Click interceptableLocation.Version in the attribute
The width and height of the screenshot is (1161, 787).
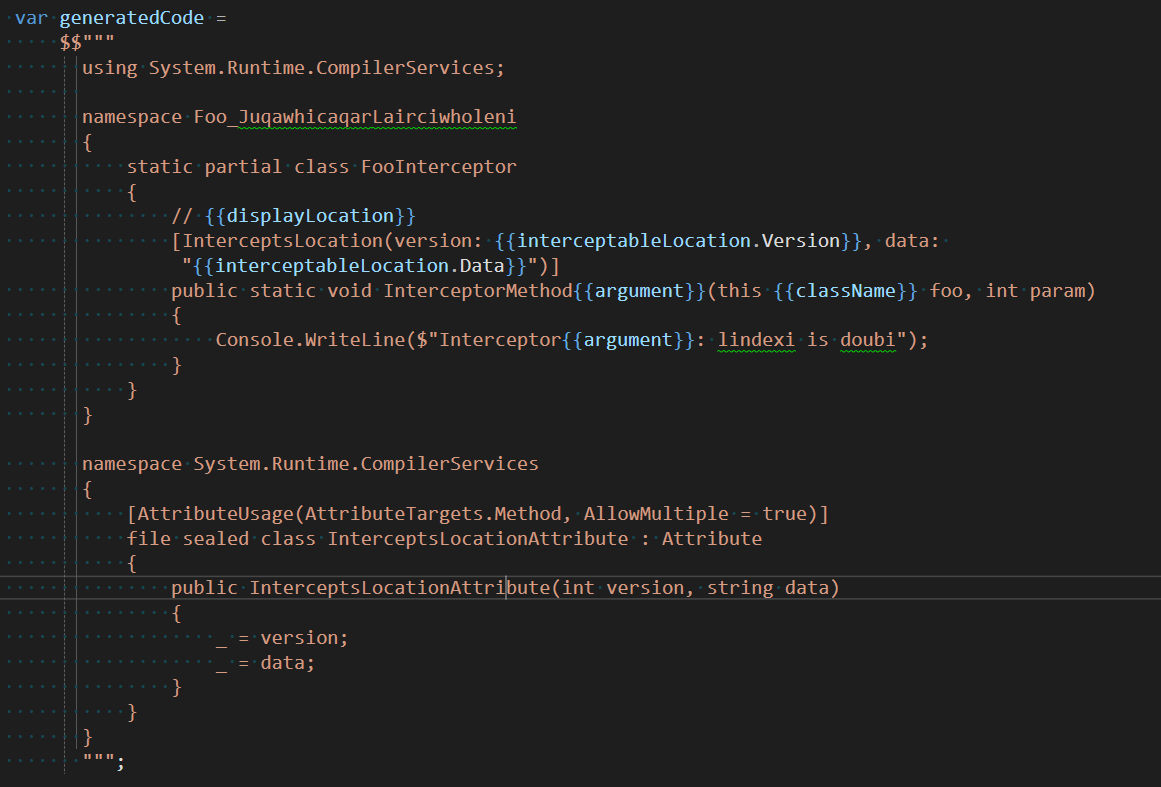[x=679, y=241]
